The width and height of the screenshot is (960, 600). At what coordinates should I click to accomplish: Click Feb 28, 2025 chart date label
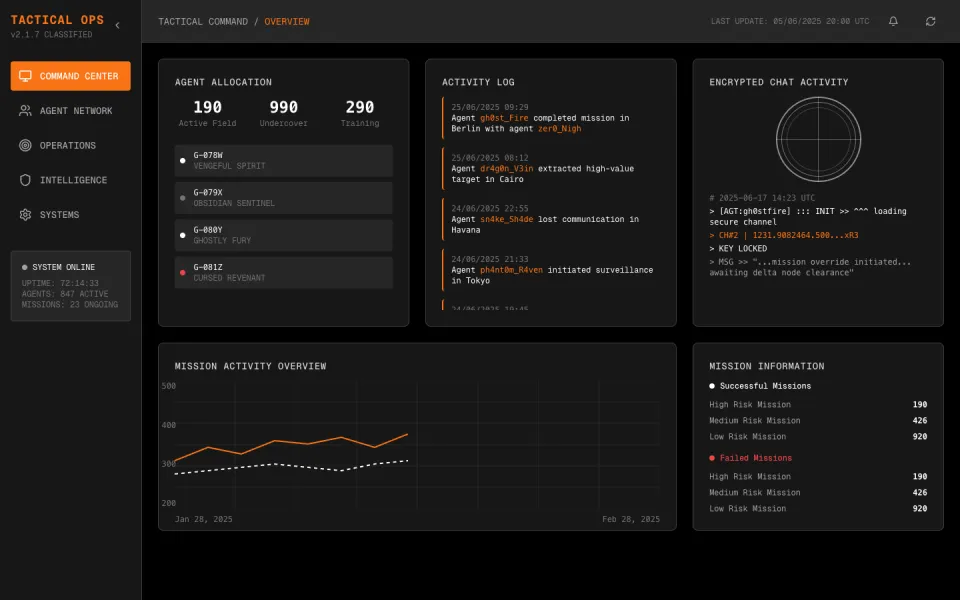coord(631,519)
